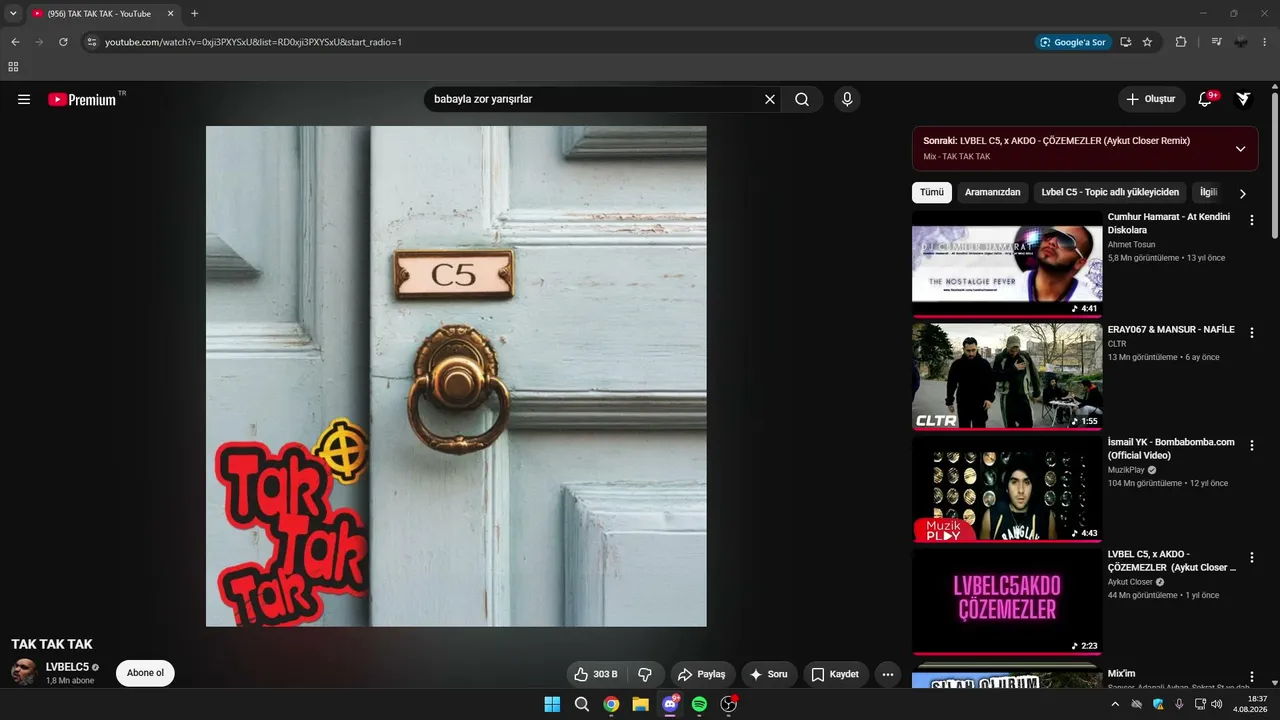Open options for ÇÖZEMEZLER remix video
This screenshot has width=1280, height=720.
click(x=1251, y=558)
